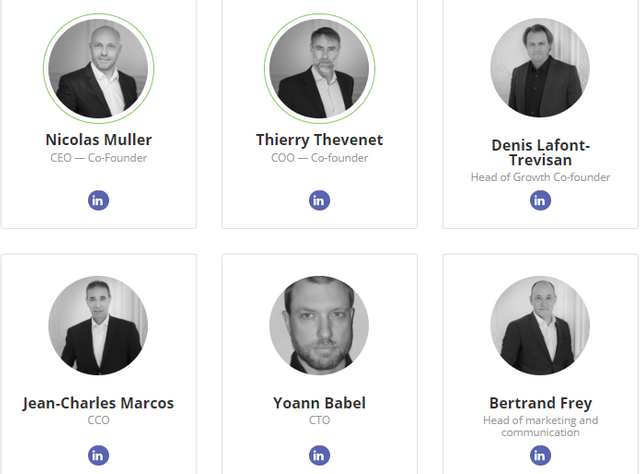The height and width of the screenshot is (474, 640).
Task: Click the profile photo above Bertrand Frey
Action: [540, 326]
